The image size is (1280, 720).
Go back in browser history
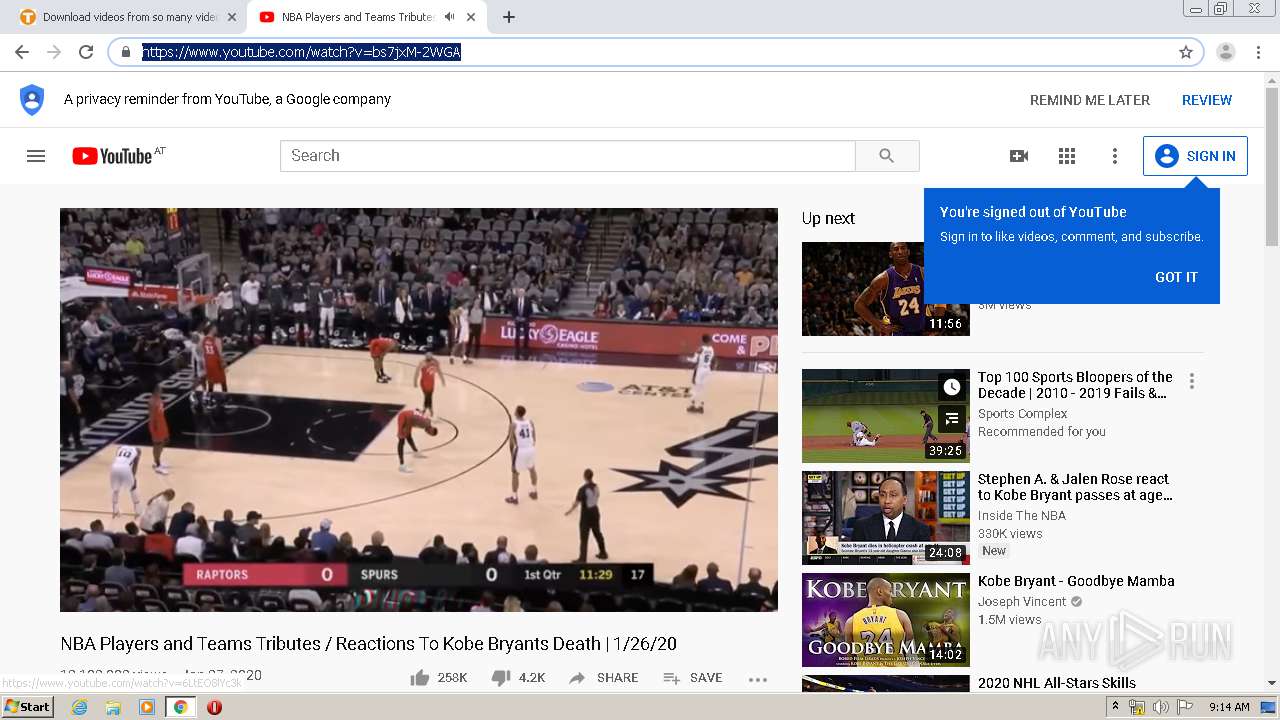coord(22,52)
